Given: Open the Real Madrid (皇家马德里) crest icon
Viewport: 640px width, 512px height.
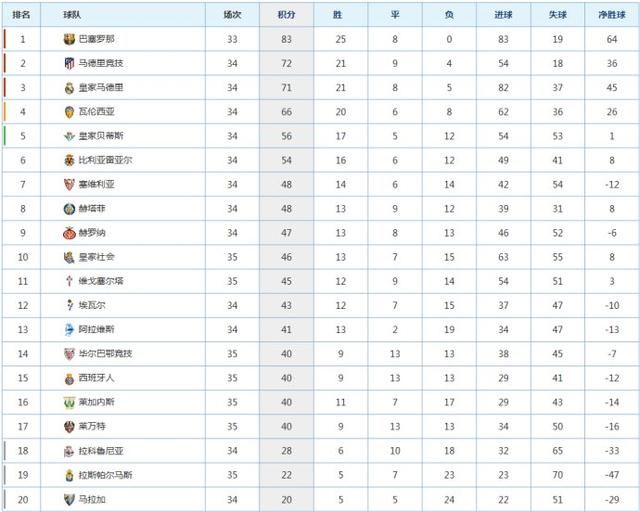Looking at the screenshot, I should pyautogui.click(x=68, y=87).
